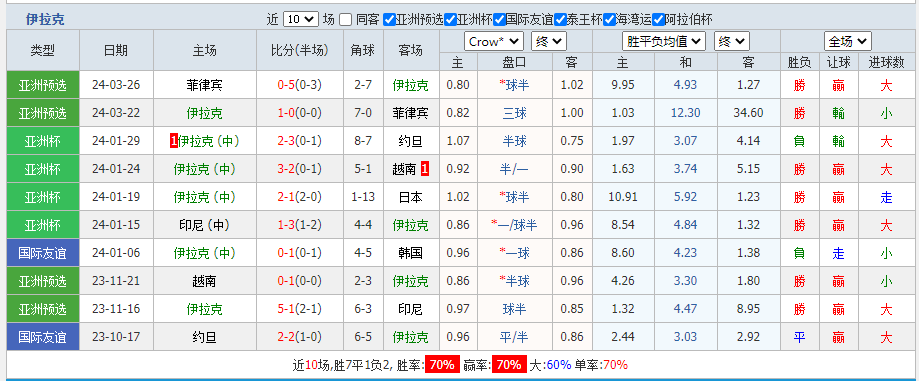Viewport: 919px width, 381px height.
Task: Open the 终 dropdown next to Crow*
Action: [x=549, y=42]
